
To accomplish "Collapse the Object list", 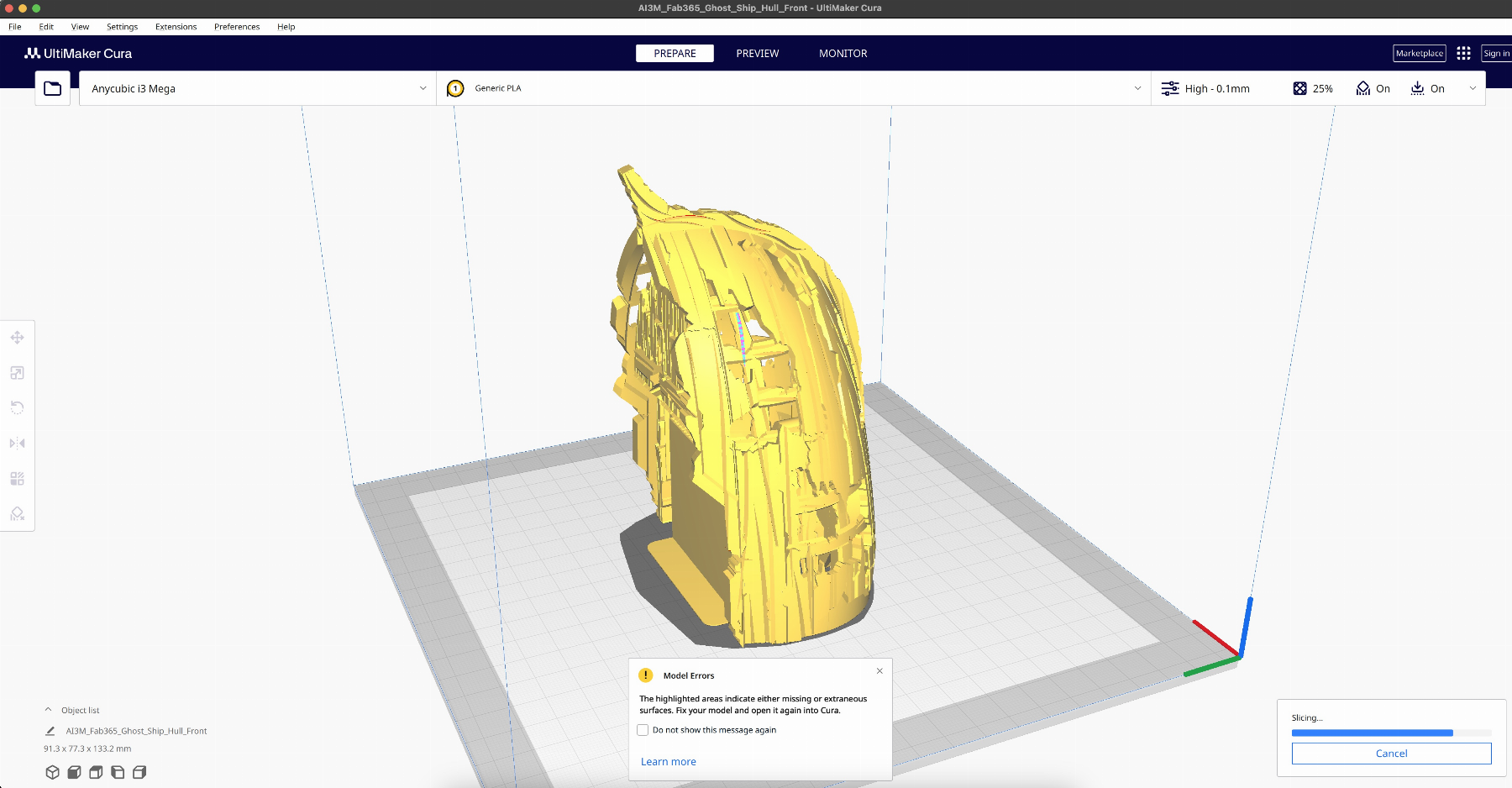I will point(48,710).
